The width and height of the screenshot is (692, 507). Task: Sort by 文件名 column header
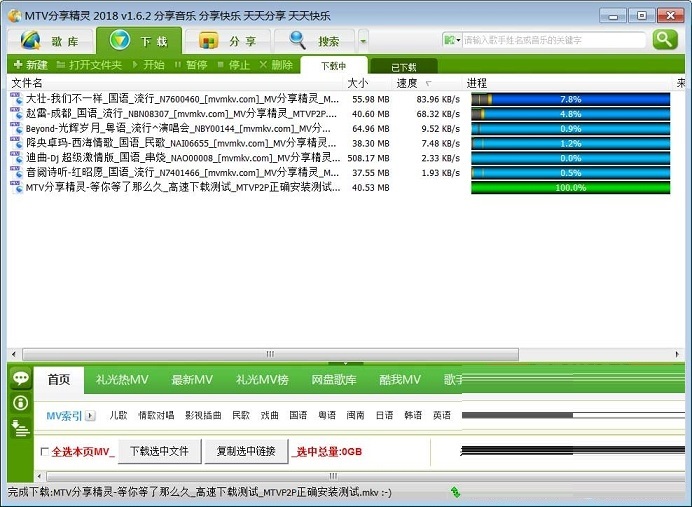[x=176, y=83]
